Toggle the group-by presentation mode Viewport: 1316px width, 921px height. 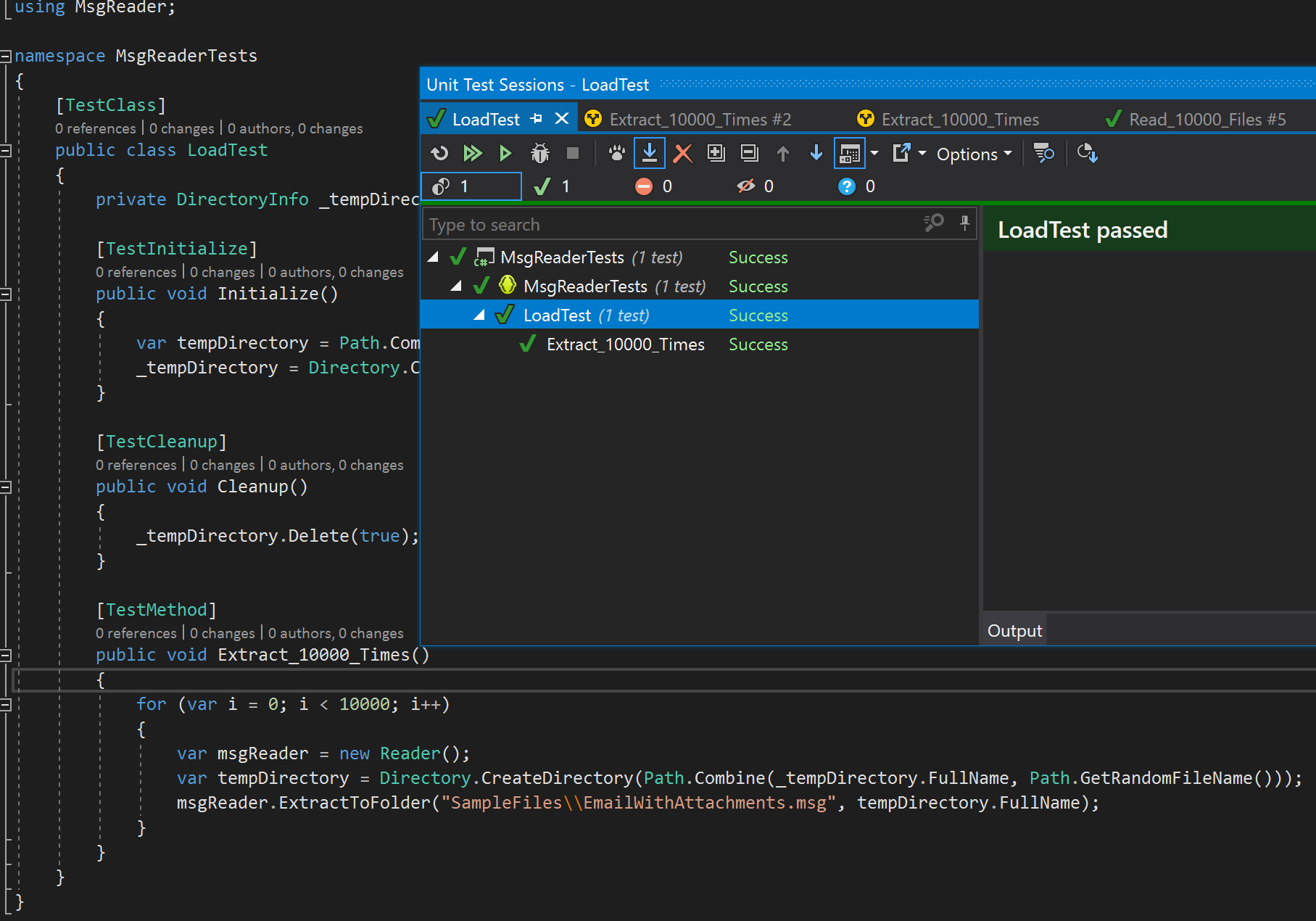851,153
